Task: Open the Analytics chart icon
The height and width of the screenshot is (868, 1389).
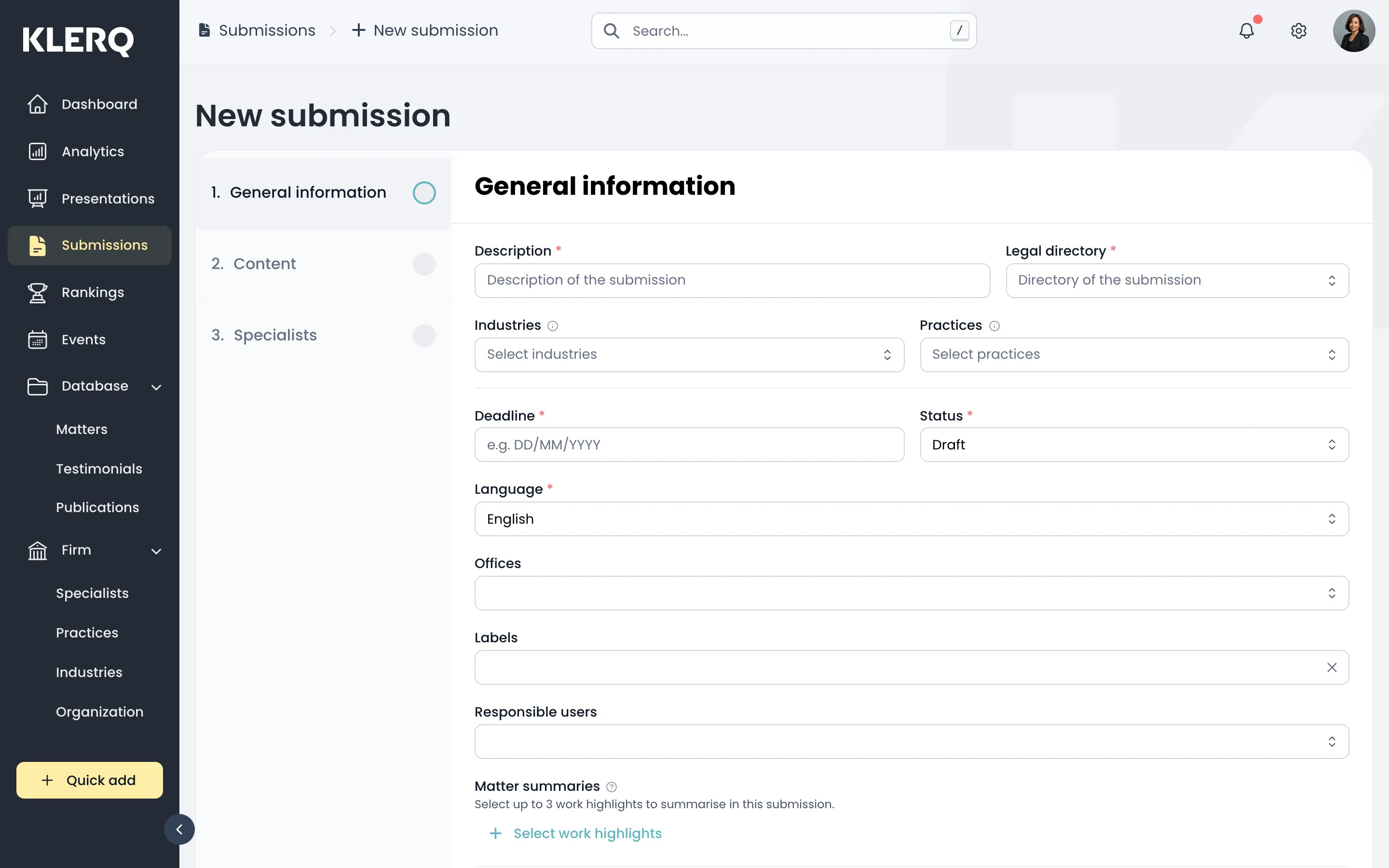Action: point(38,151)
